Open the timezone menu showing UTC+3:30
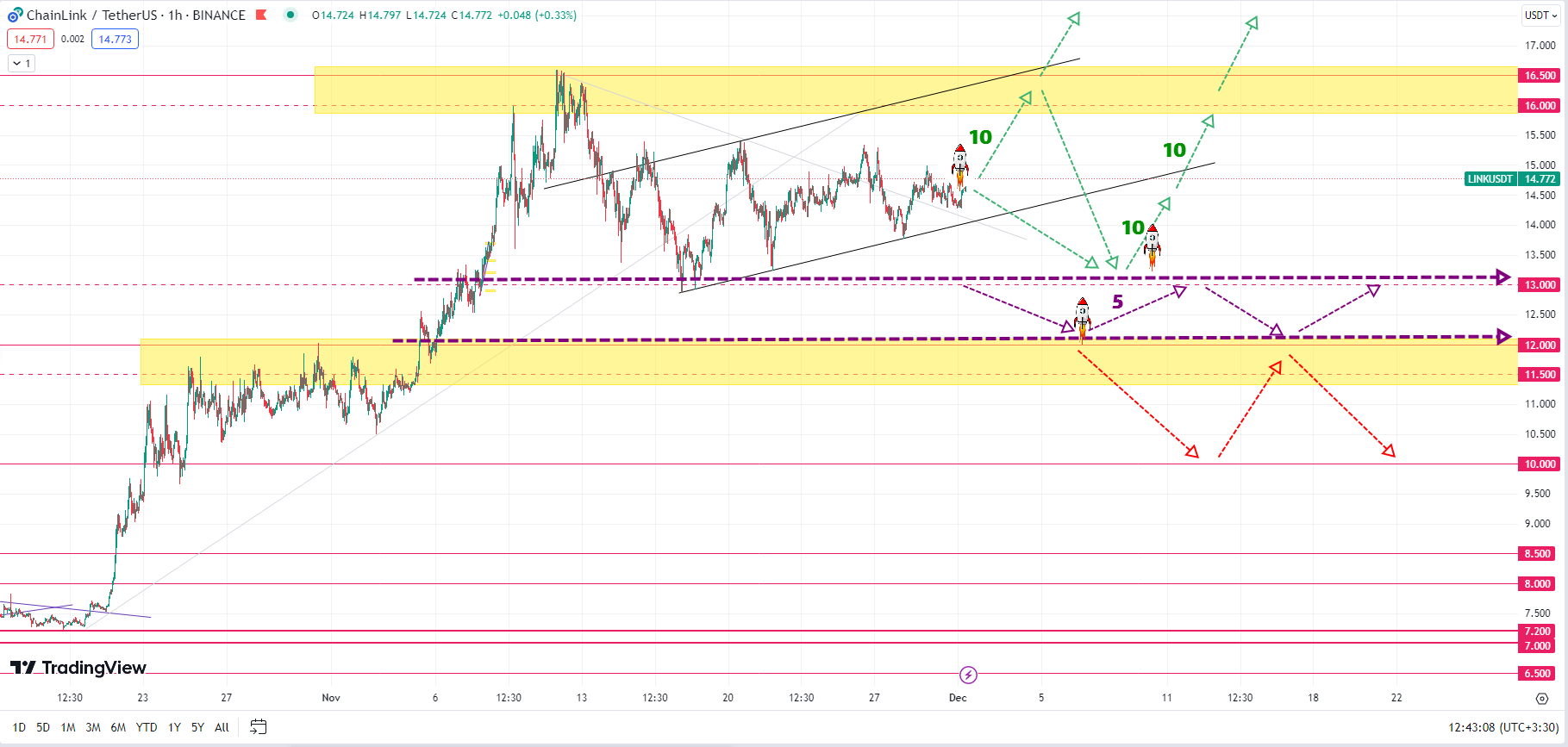This screenshot has width=1568, height=747. (x=1503, y=727)
